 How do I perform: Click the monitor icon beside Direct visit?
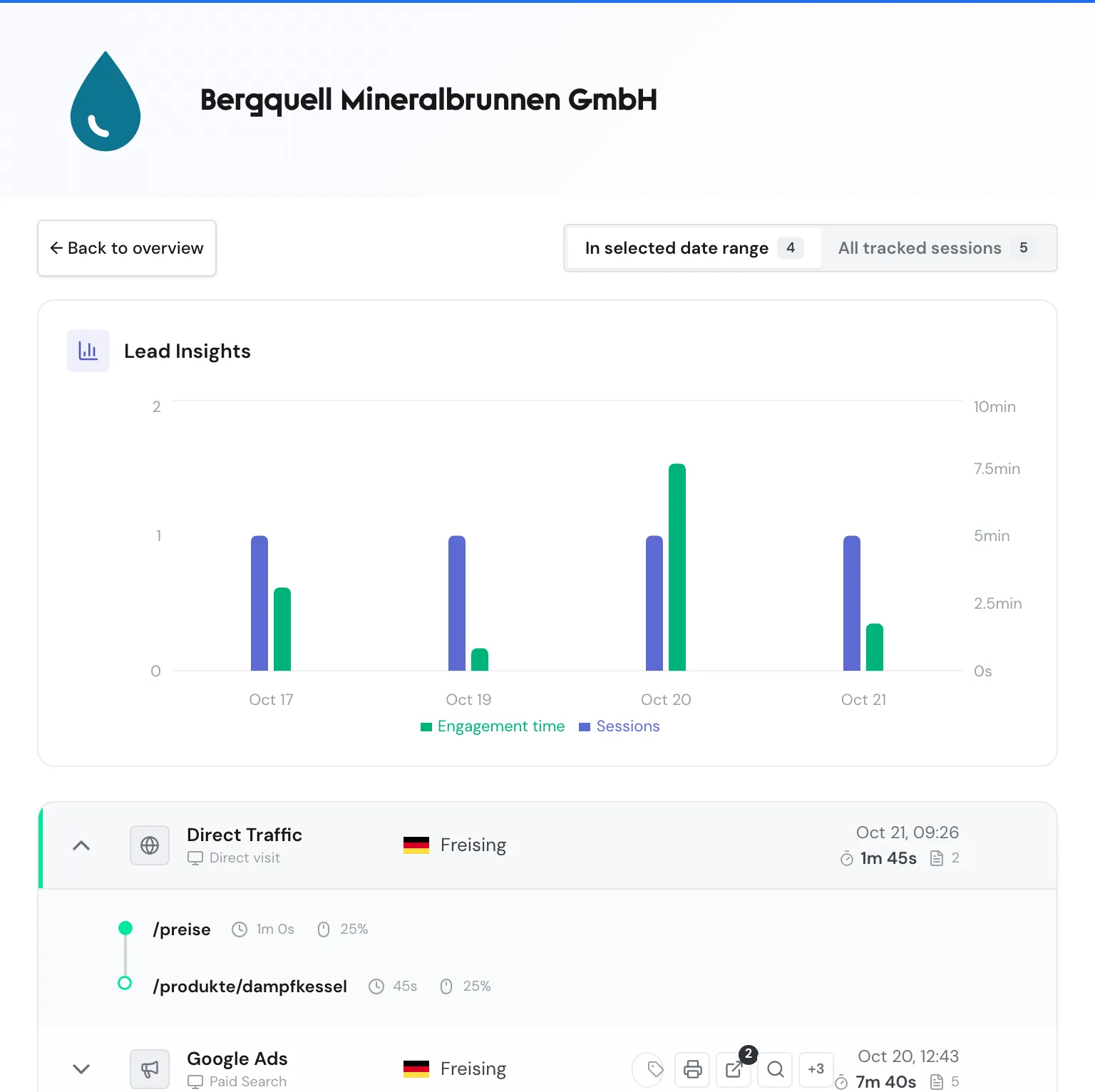click(x=195, y=858)
